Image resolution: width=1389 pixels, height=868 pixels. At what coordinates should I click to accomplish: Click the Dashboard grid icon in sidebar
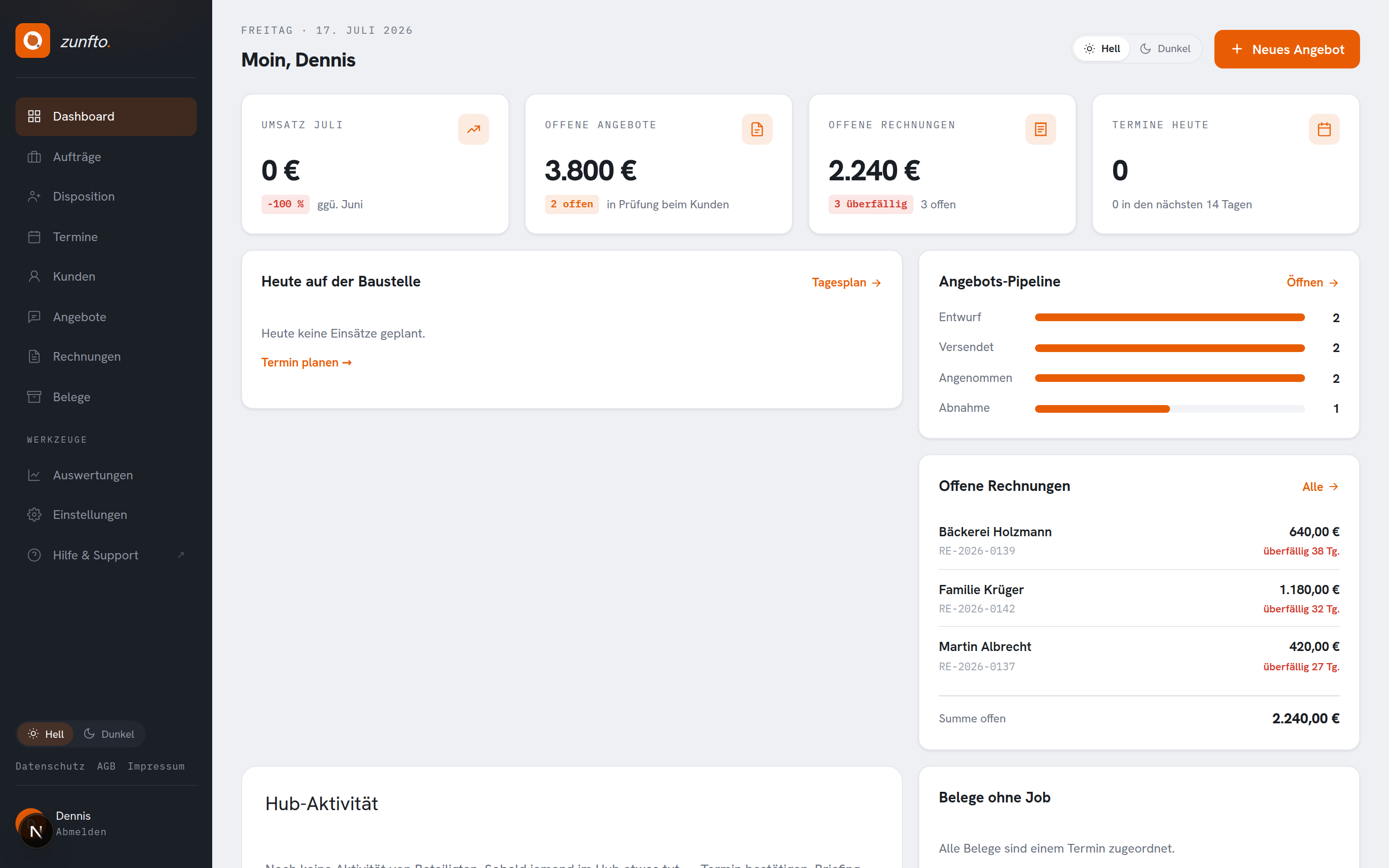pos(34,117)
